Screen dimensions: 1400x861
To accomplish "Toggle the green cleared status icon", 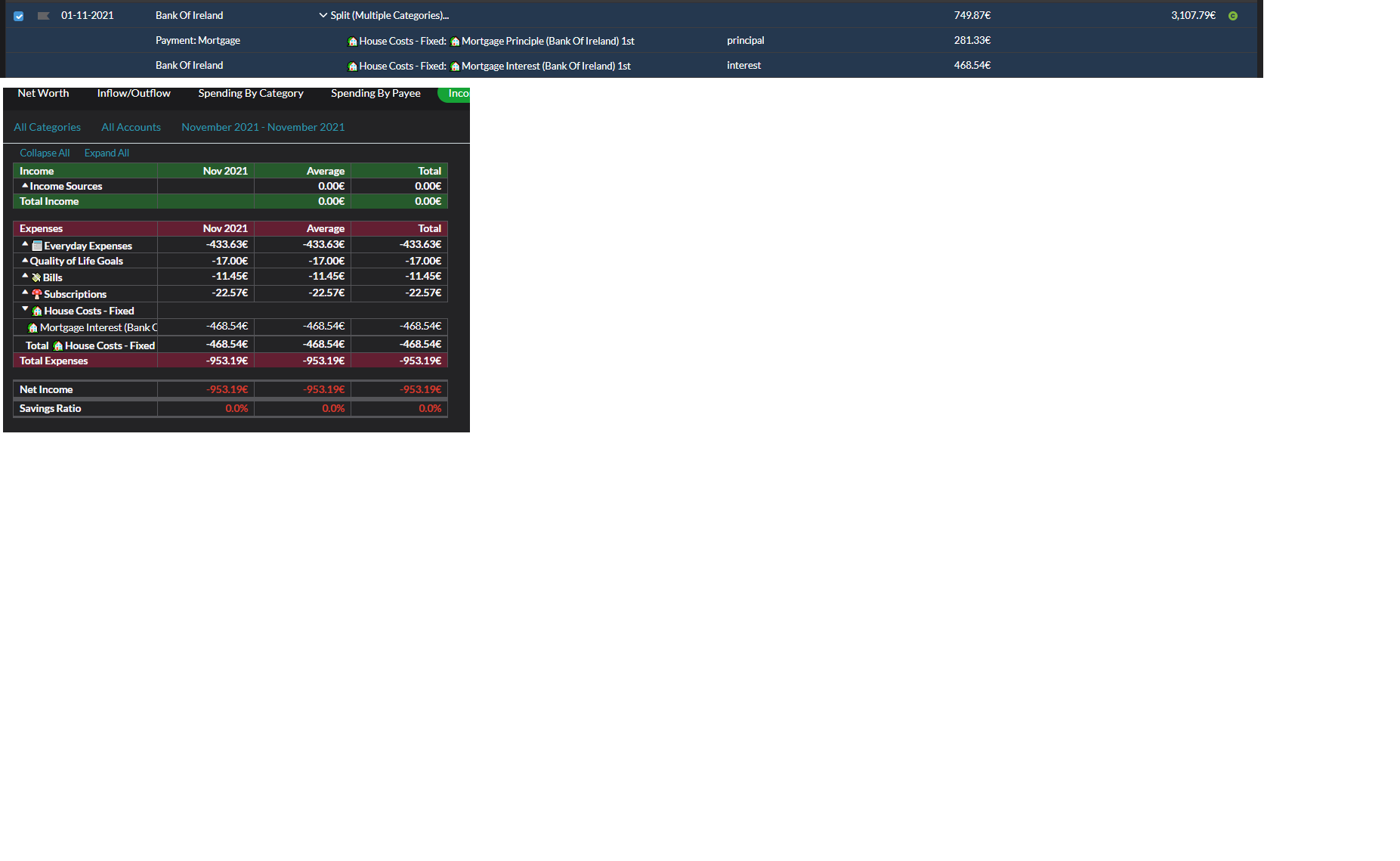I will click(x=1233, y=16).
